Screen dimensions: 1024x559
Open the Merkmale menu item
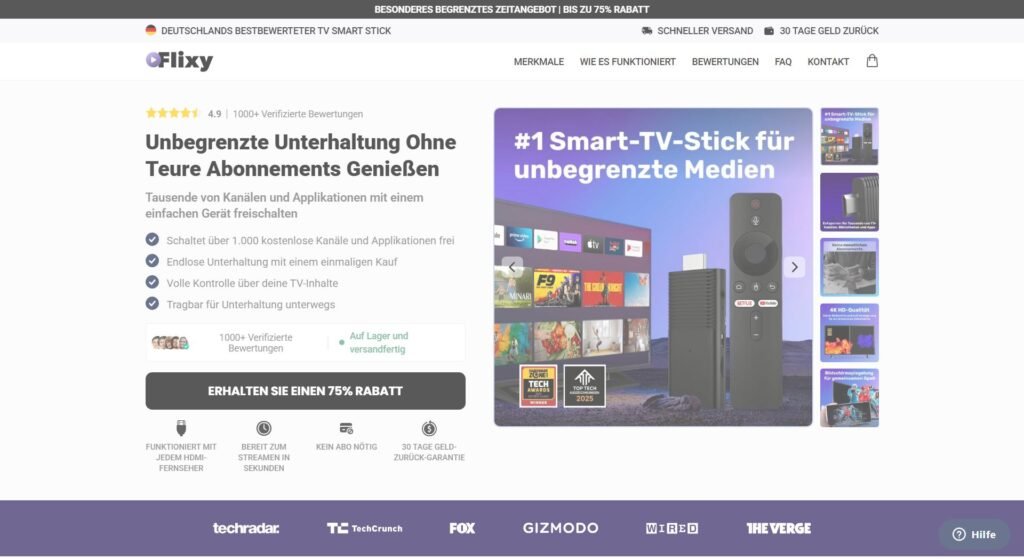point(539,62)
